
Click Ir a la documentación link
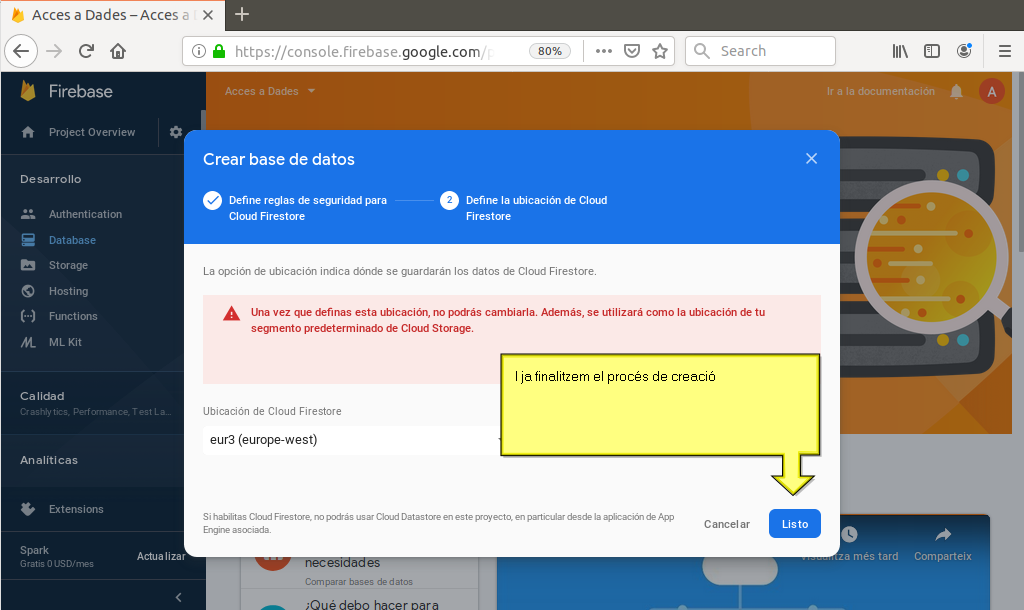pyautogui.click(x=880, y=91)
